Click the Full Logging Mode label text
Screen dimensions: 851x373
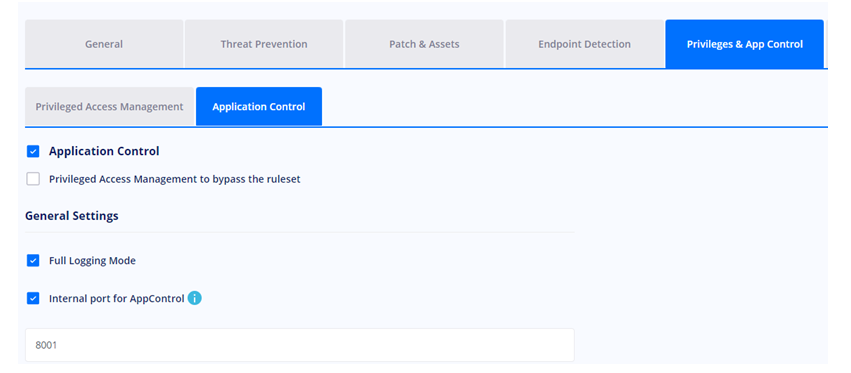click(92, 261)
